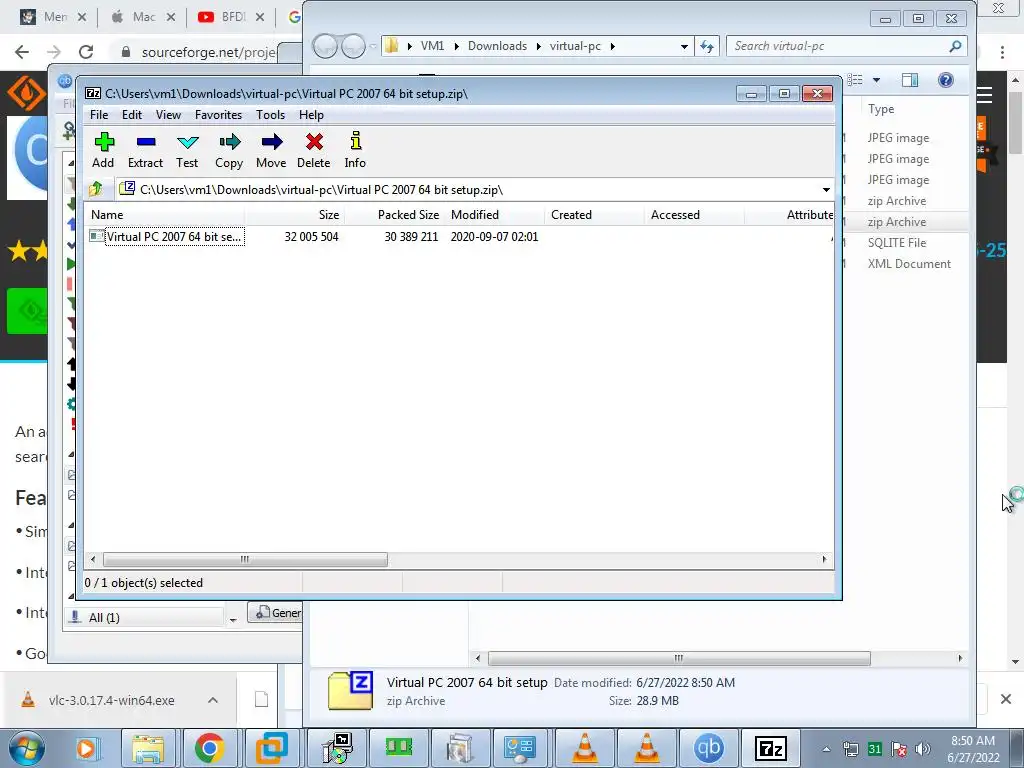This screenshot has height=768, width=1024.
Task: Click right arrow of 7-Zip horizontal scrollbar
Action: (x=824, y=560)
